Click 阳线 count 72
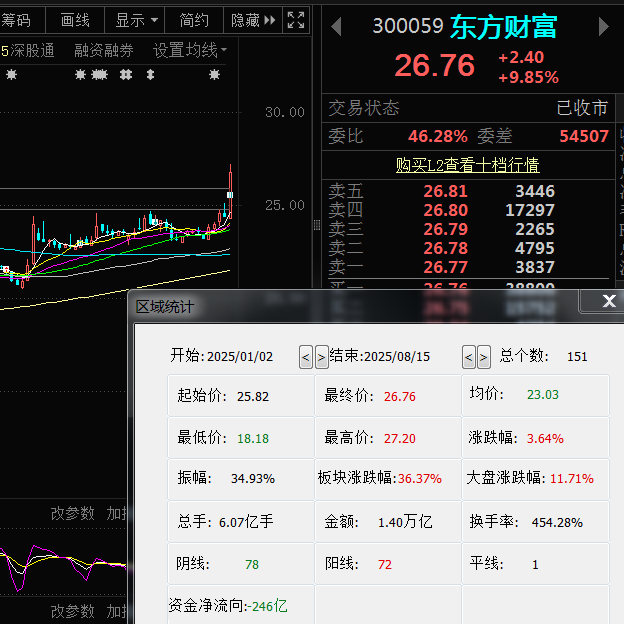This screenshot has height=624, width=624. point(385,564)
